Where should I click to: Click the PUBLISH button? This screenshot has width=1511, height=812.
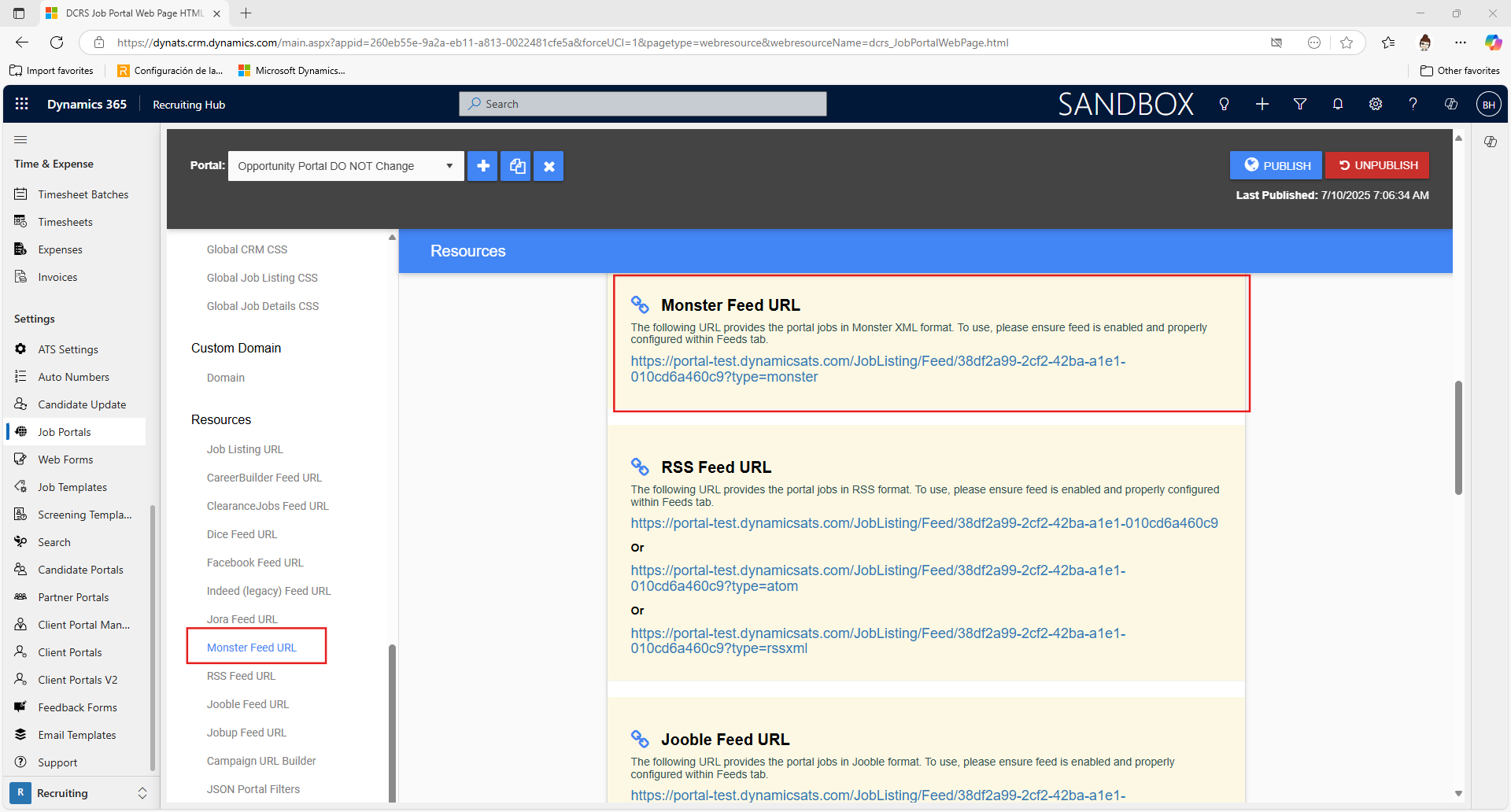1276,165
